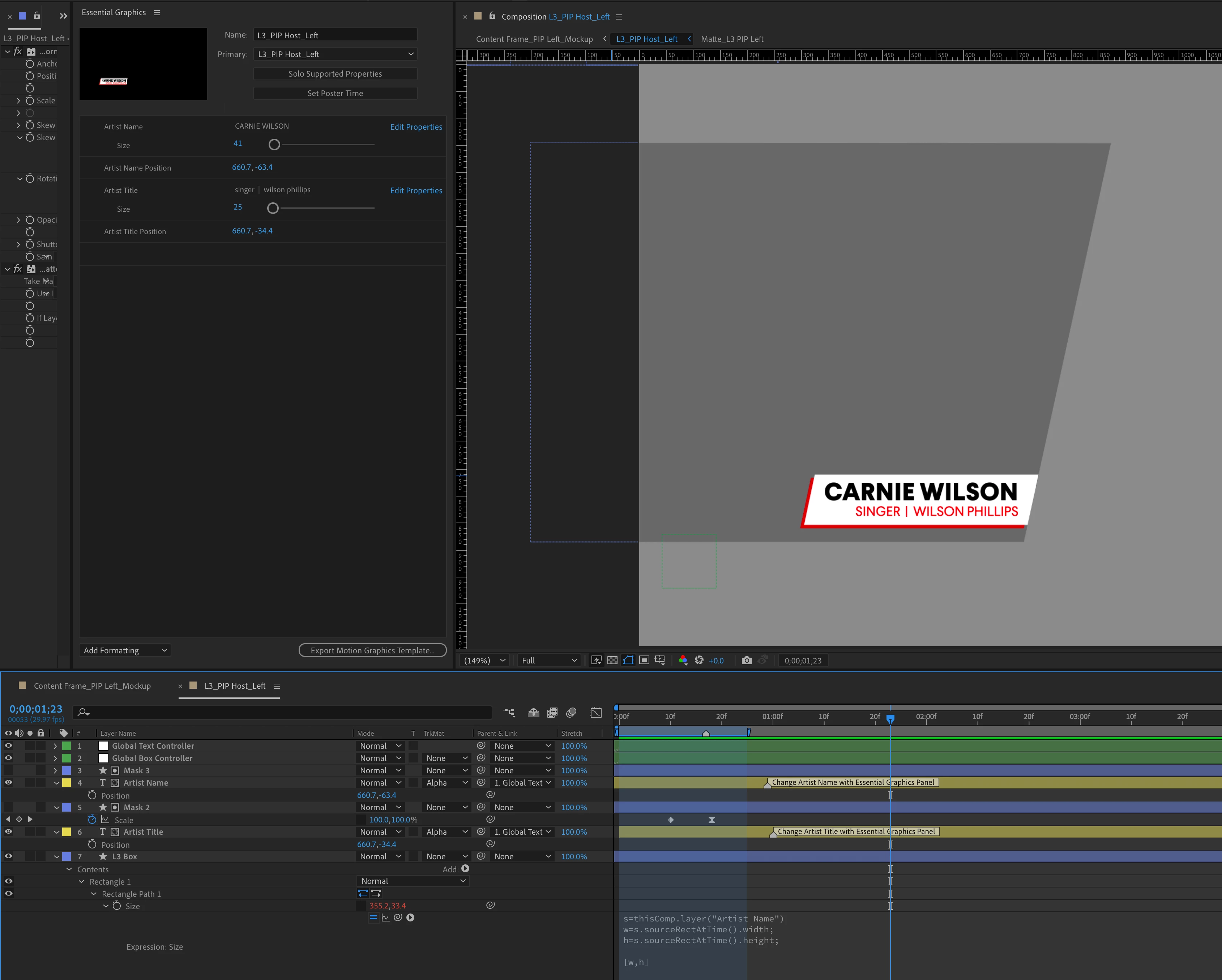This screenshot has width=1222, height=980.
Task: Toggle the transparency grid in viewer
Action: pos(612,661)
